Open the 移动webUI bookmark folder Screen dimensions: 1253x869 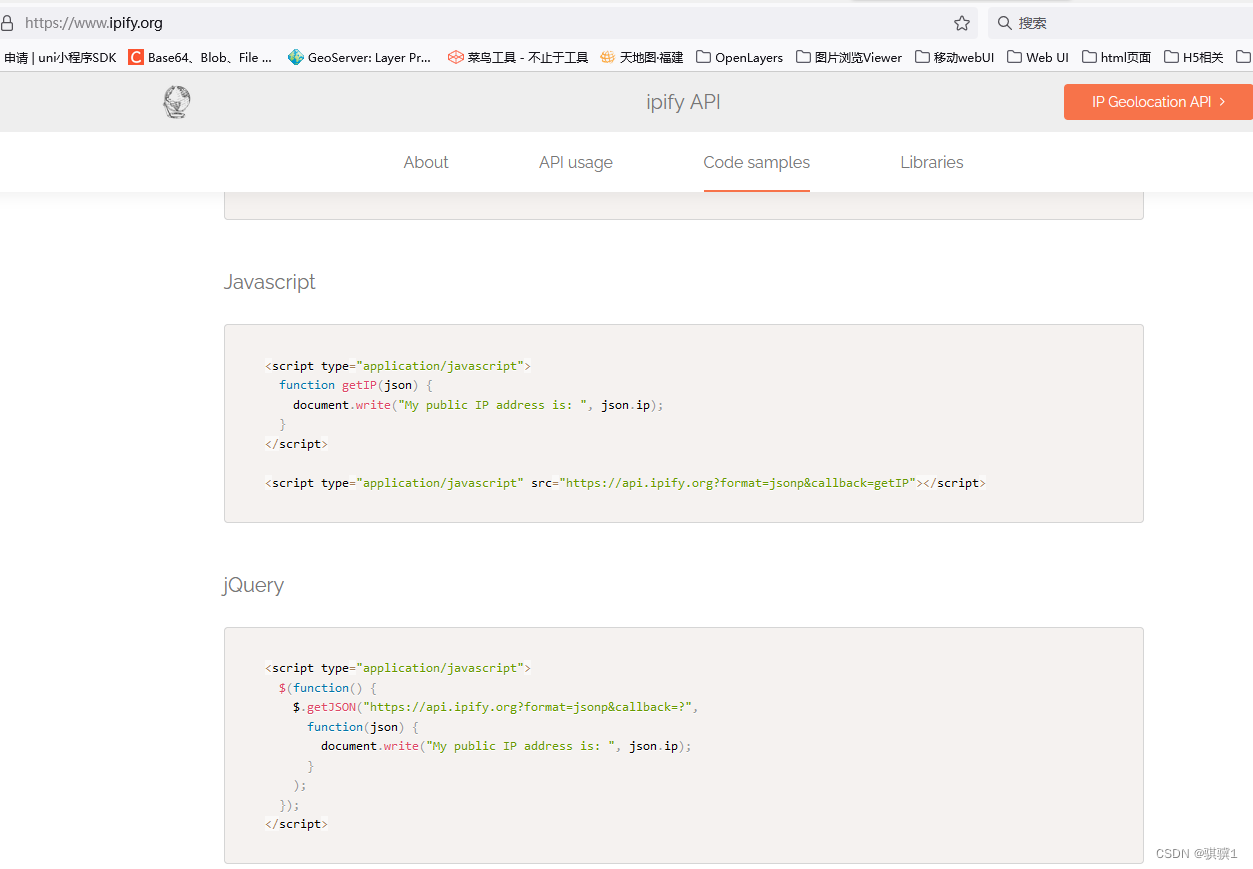point(955,58)
